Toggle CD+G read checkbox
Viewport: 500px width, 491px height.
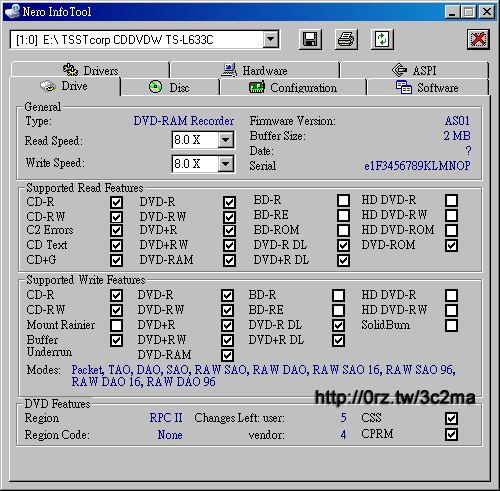pyautogui.click(x=116, y=260)
